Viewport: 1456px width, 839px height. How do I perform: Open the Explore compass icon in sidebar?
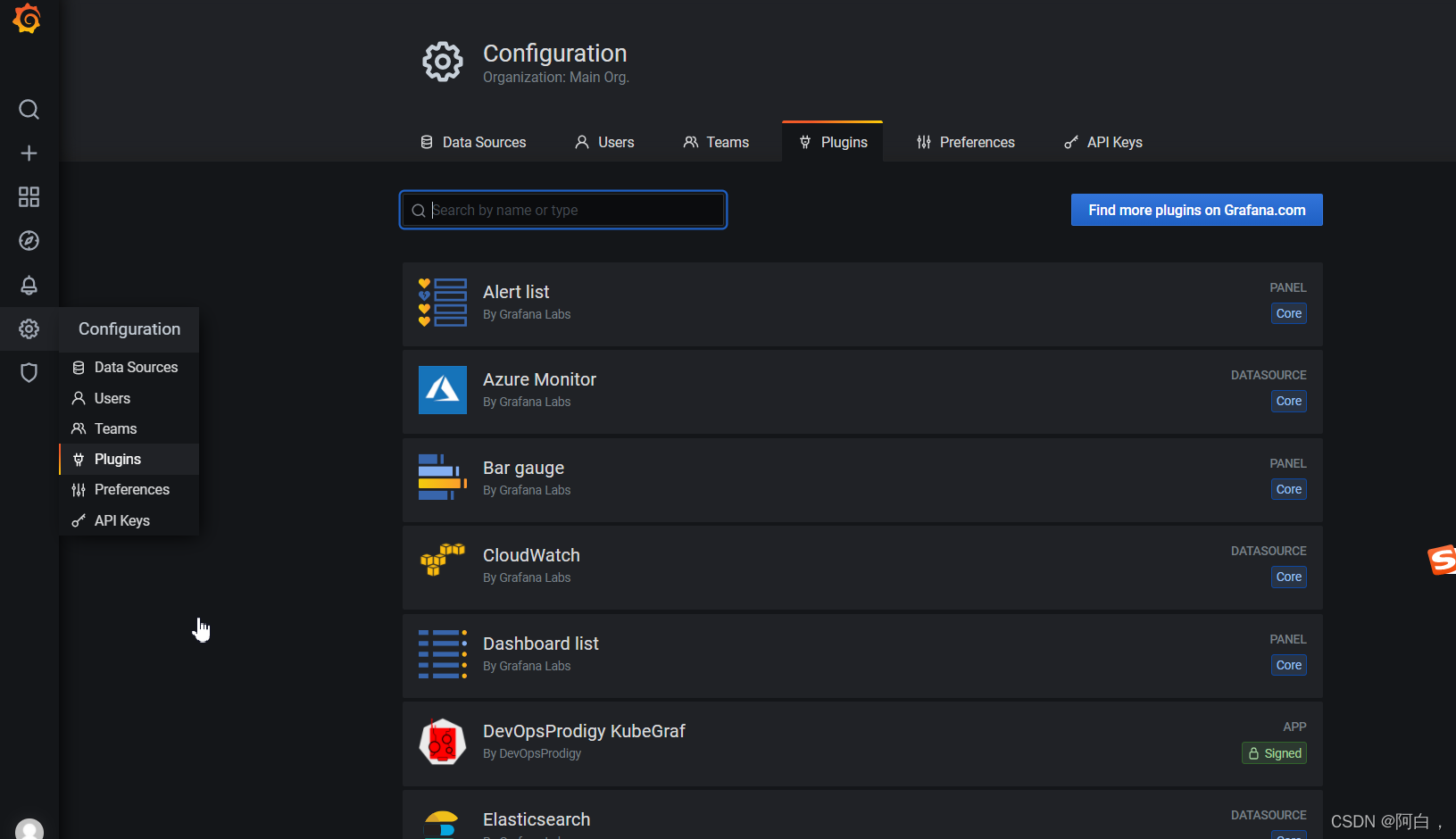click(x=29, y=241)
